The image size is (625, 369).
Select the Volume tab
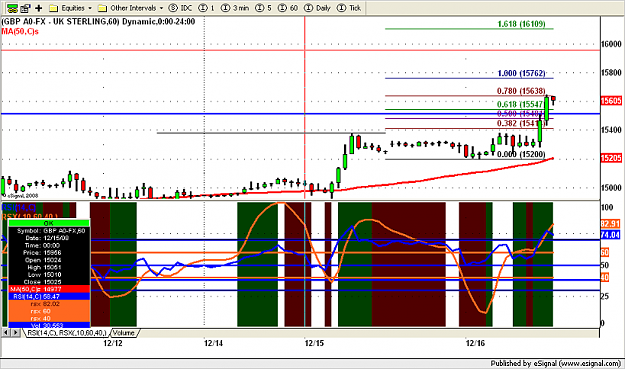click(x=124, y=332)
